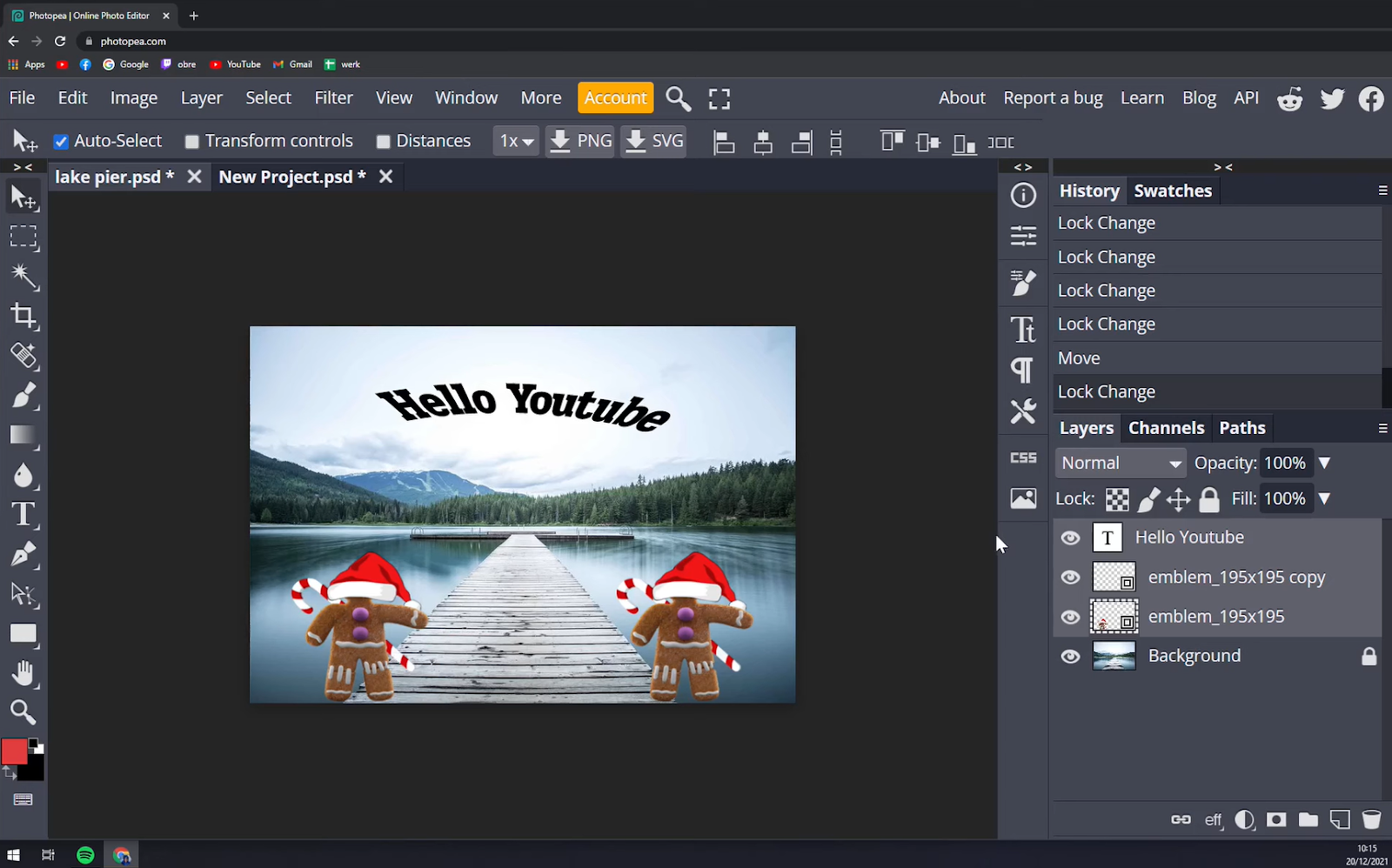
Task: Select the Magic Wand tool
Action: pyautogui.click(x=23, y=277)
